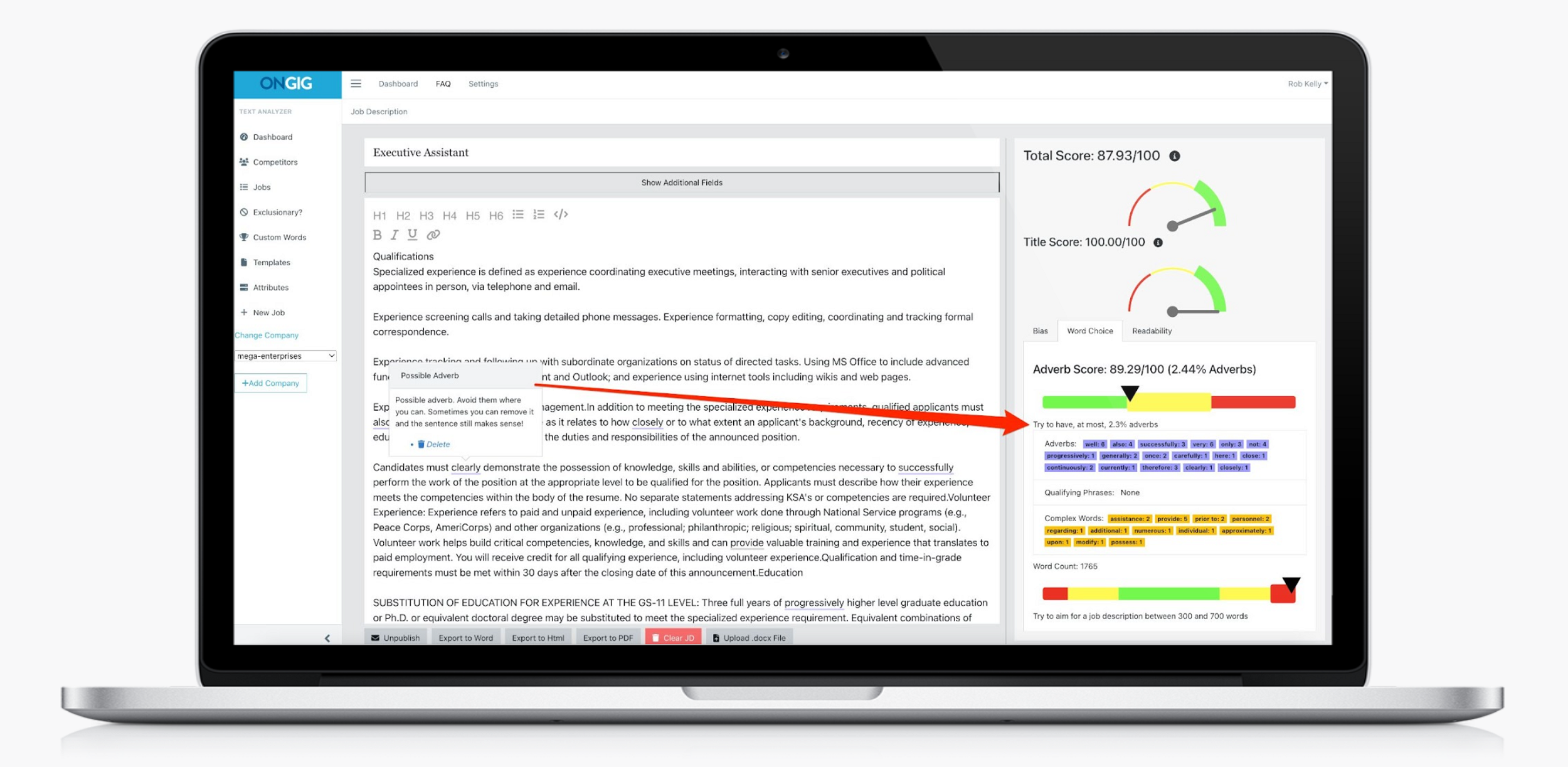Toggle the collapse sidebar arrow
This screenshot has width=1568, height=767.
pos(327,636)
